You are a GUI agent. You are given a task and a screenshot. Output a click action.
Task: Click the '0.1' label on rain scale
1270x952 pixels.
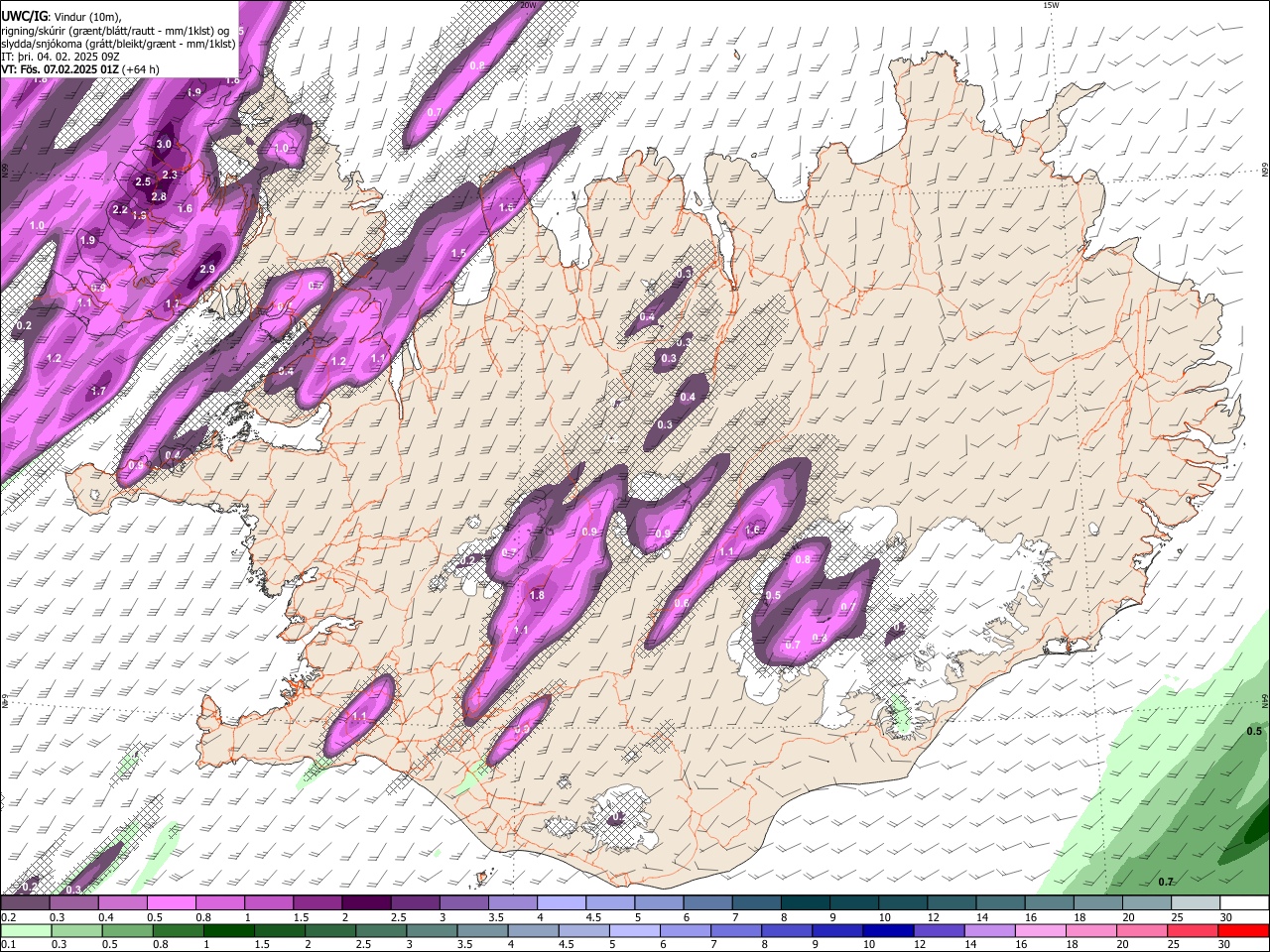(x=7, y=944)
